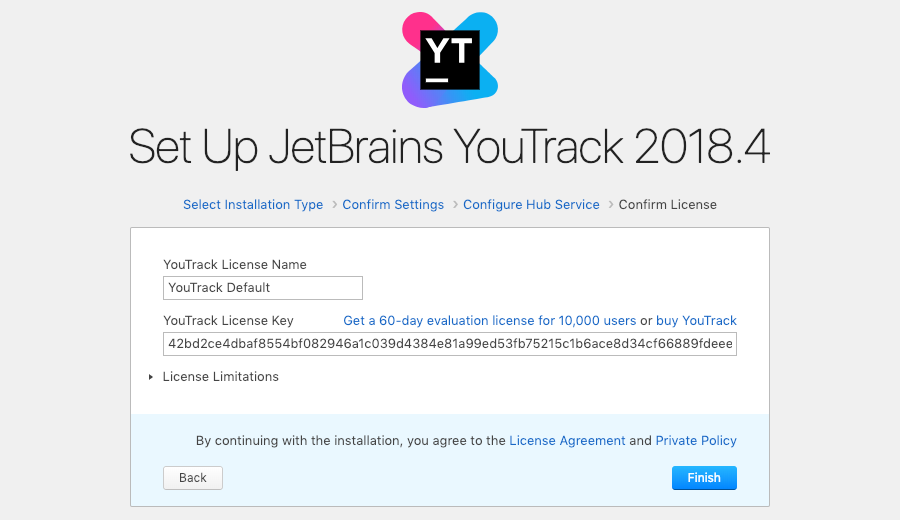The height and width of the screenshot is (520, 900).
Task: Focus the YouTrack License Name field
Action: (263, 288)
